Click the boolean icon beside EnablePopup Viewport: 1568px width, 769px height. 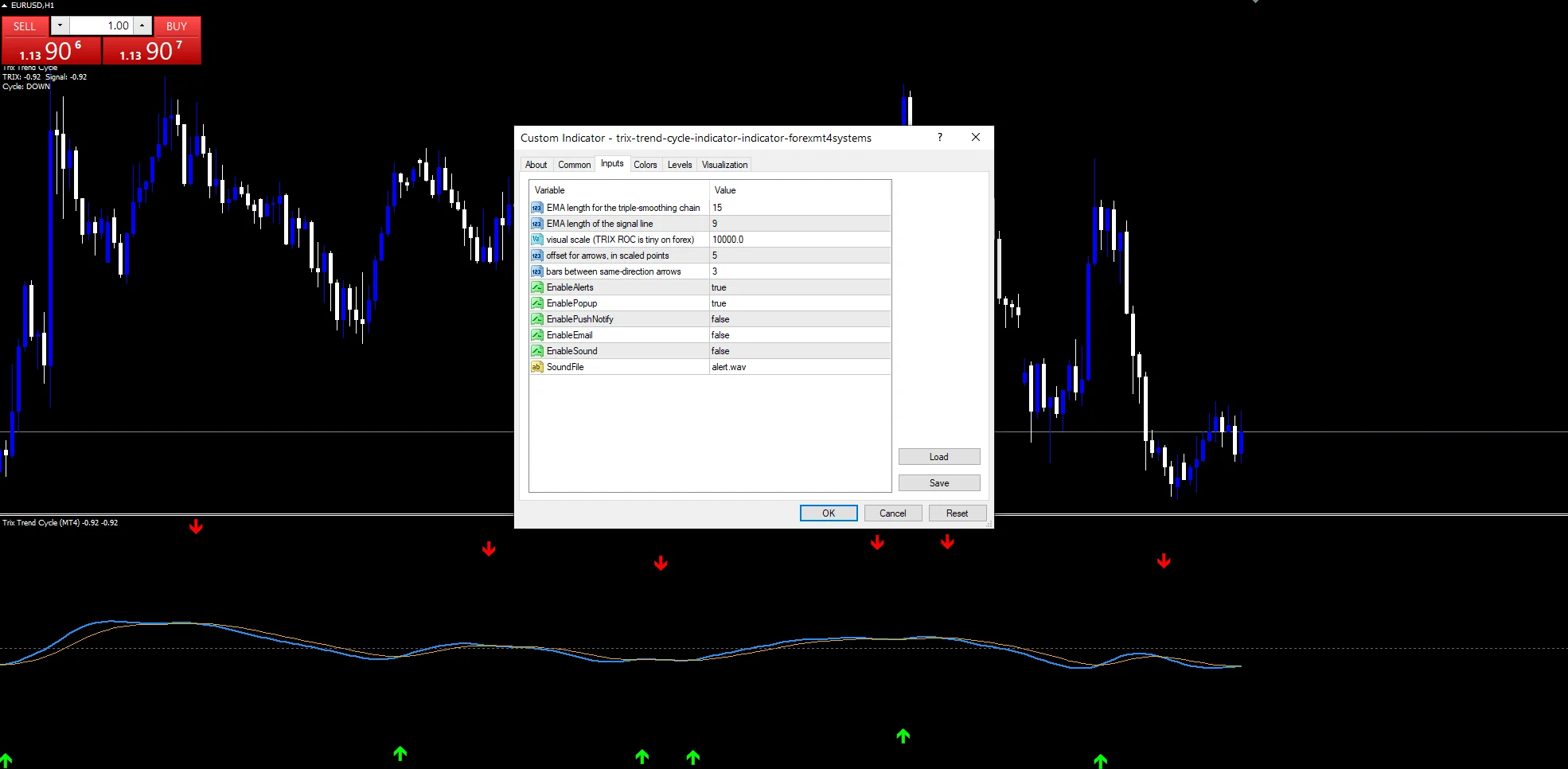[x=536, y=303]
